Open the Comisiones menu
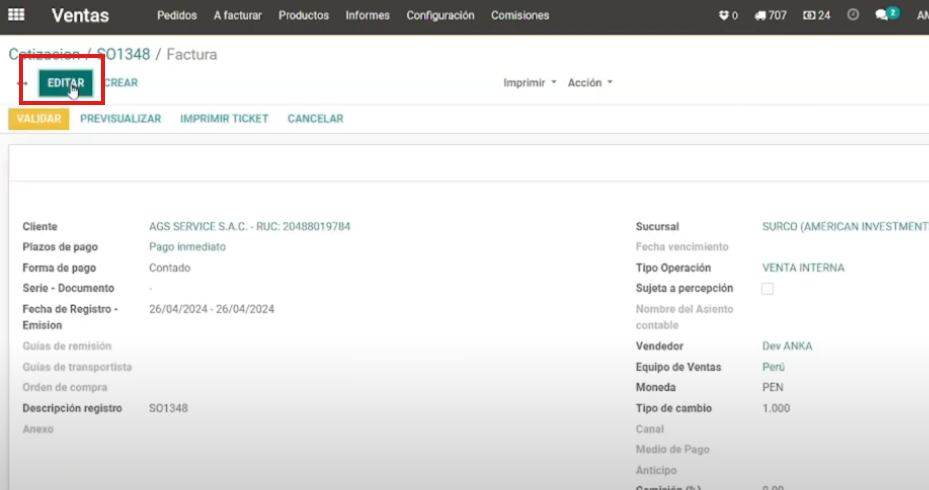The width and height of the screenshot is (929, 490). point(520,15)
